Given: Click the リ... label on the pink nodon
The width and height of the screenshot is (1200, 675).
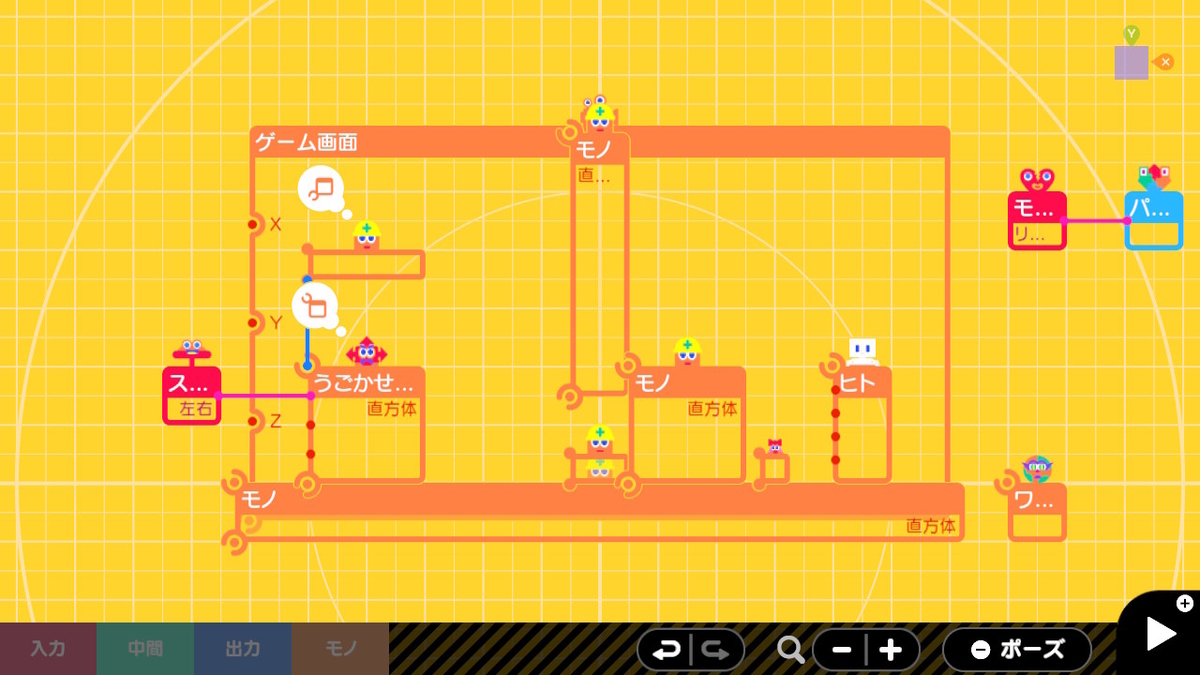Looking at the screenshot, I should pos(1030,235).
